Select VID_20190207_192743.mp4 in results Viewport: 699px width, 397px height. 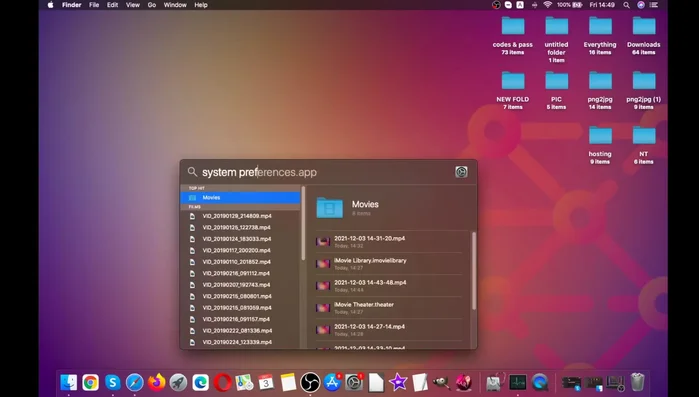tap(241, 285)
